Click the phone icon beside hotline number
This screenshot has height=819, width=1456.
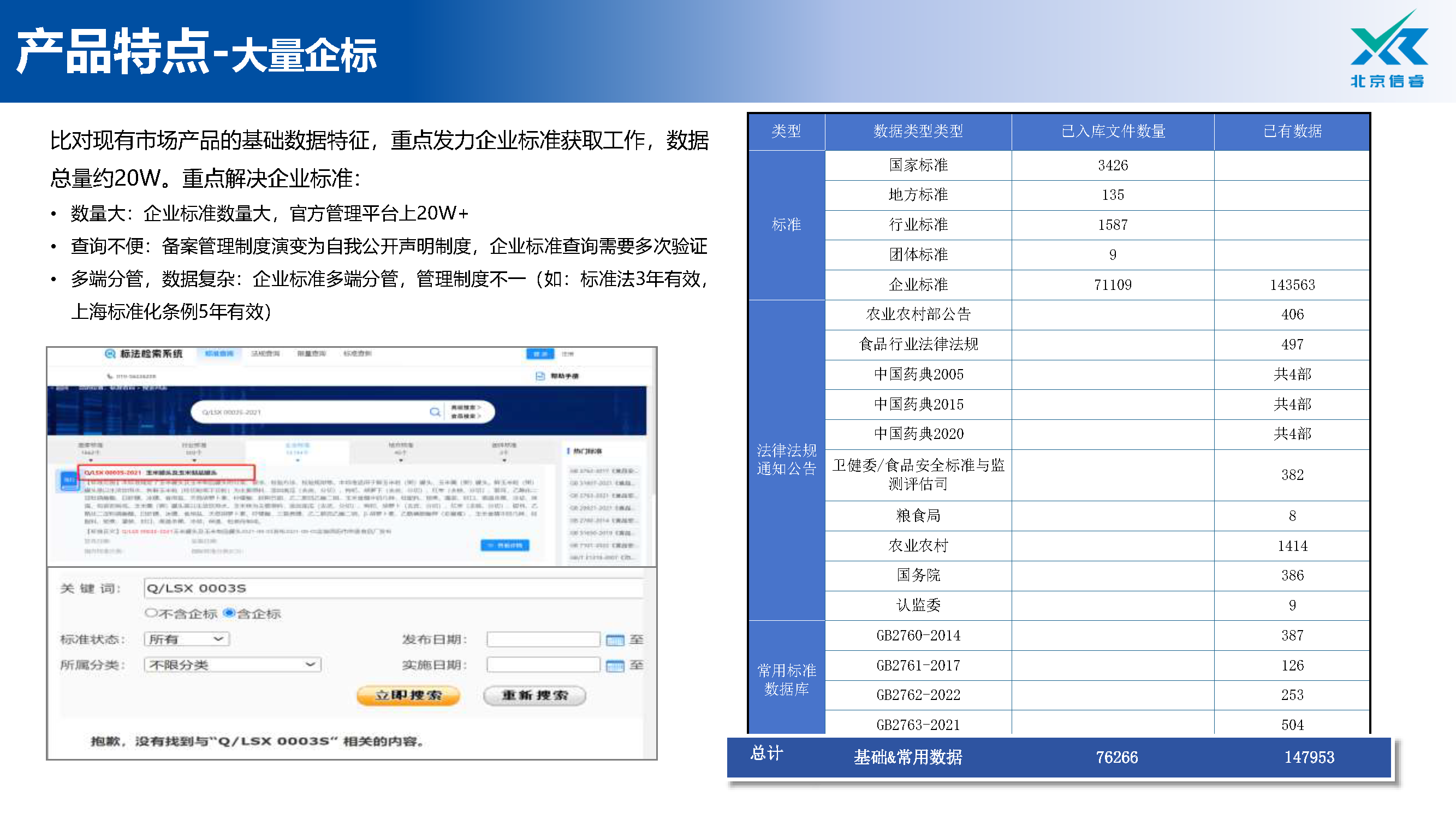coord(110,376)
